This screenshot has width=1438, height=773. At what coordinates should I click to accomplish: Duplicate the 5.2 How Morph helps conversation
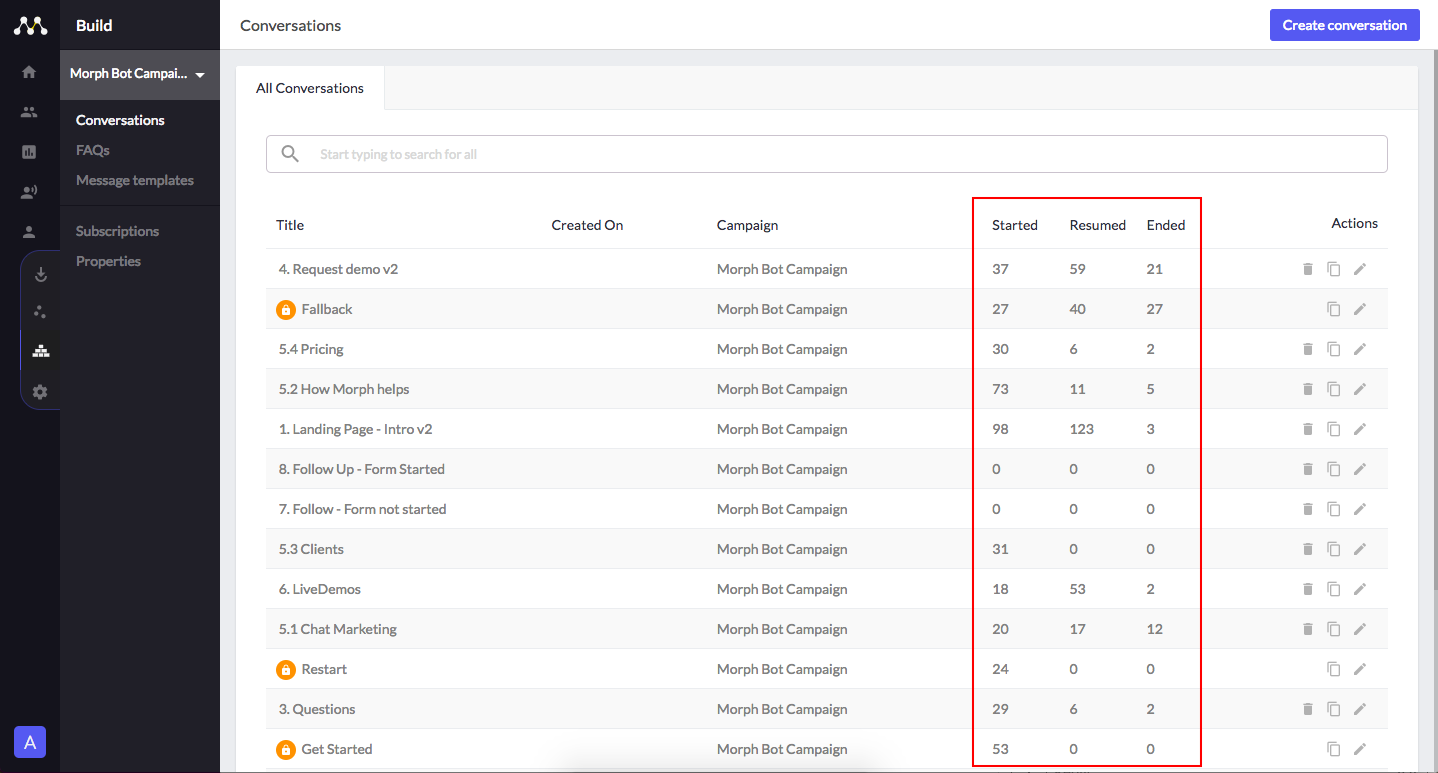coord(1333,389)
